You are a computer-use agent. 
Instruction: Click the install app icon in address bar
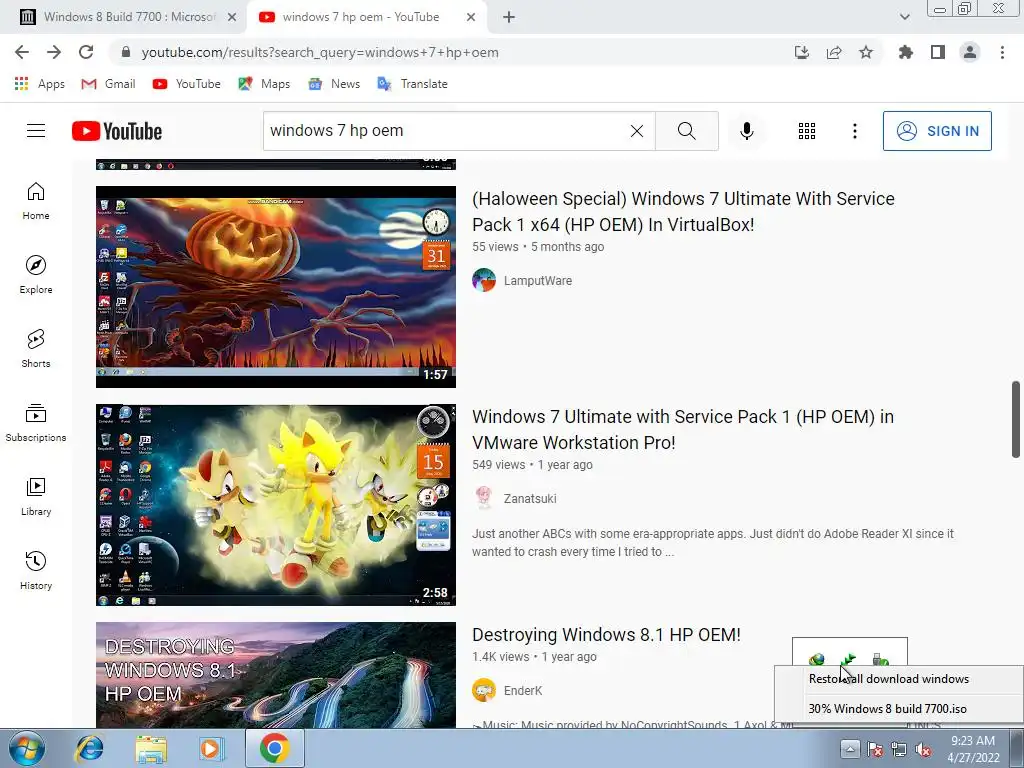click(x=802, y=52)
